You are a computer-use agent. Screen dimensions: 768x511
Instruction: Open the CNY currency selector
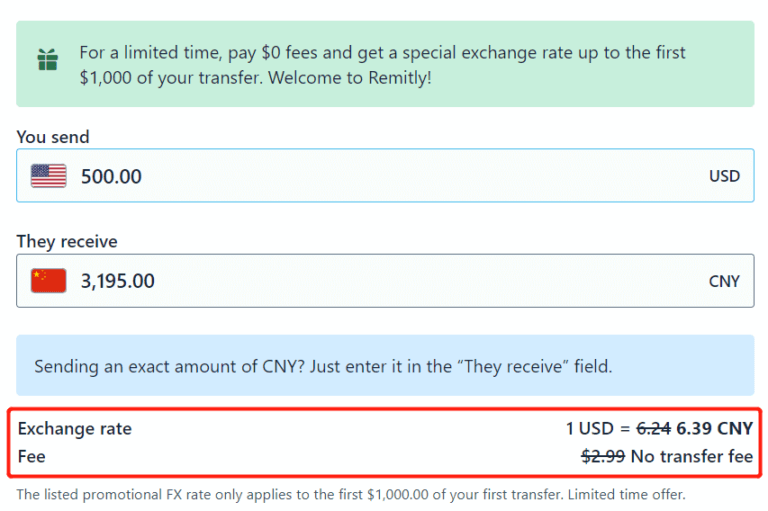tap(724, 281)
